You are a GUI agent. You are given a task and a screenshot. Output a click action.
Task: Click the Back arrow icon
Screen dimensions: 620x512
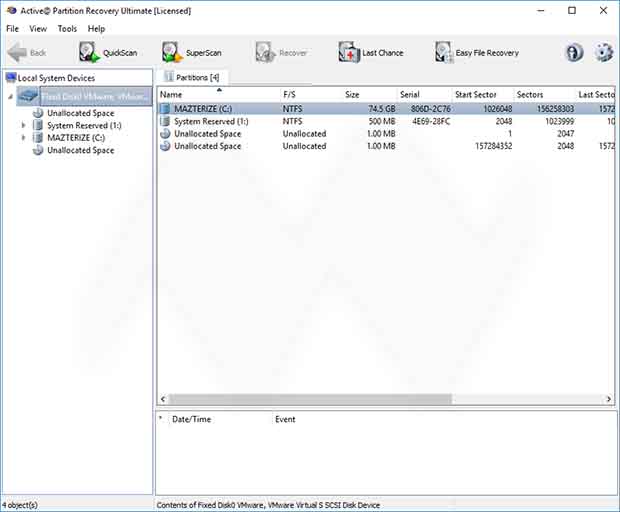click(17, 52)
